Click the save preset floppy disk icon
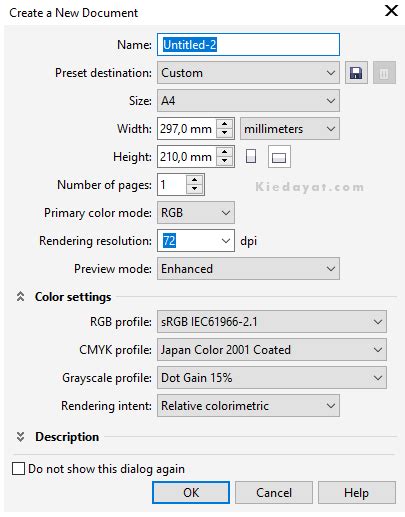405x517 pixels. tap(356, 73)
